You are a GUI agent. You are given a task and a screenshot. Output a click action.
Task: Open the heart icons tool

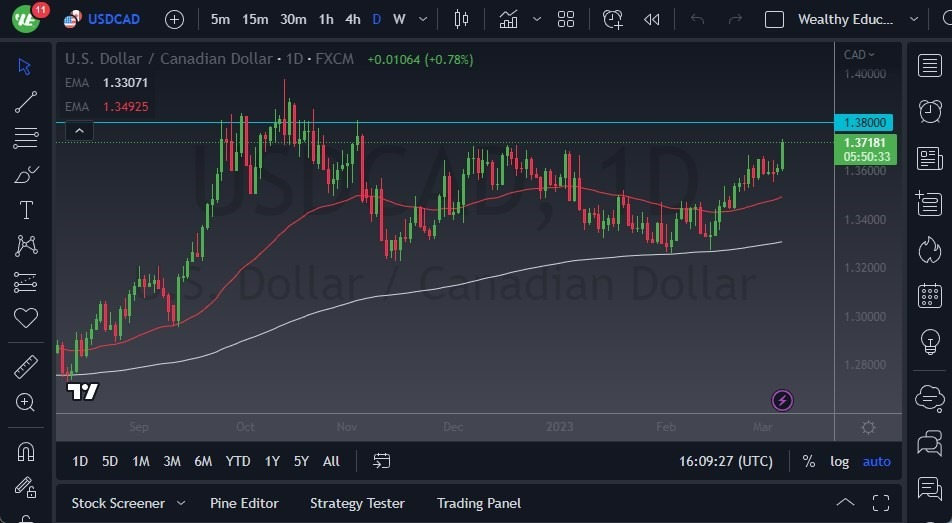coord(26,318)
